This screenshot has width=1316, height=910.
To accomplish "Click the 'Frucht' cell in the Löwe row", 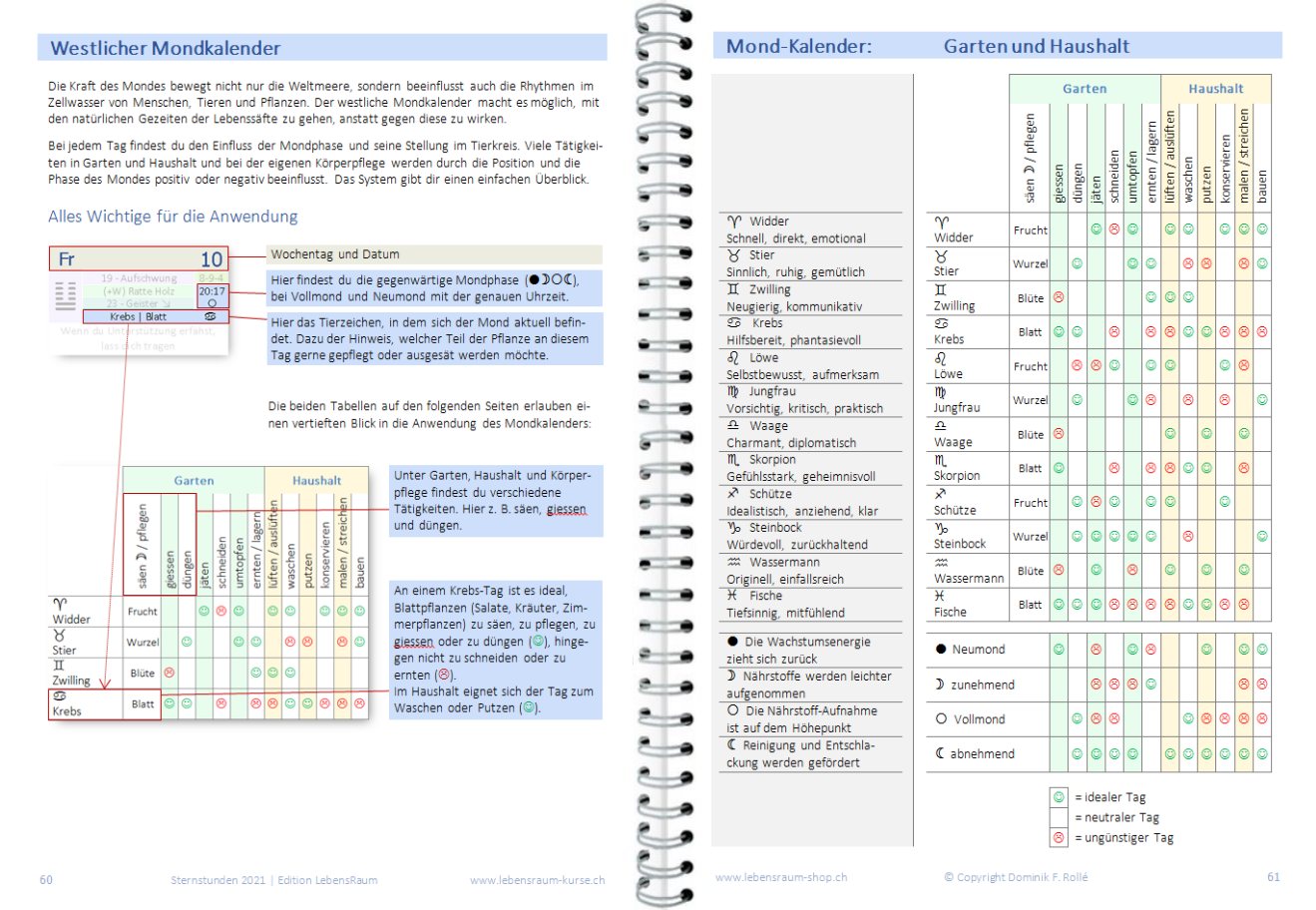I will coord(1030,366).
